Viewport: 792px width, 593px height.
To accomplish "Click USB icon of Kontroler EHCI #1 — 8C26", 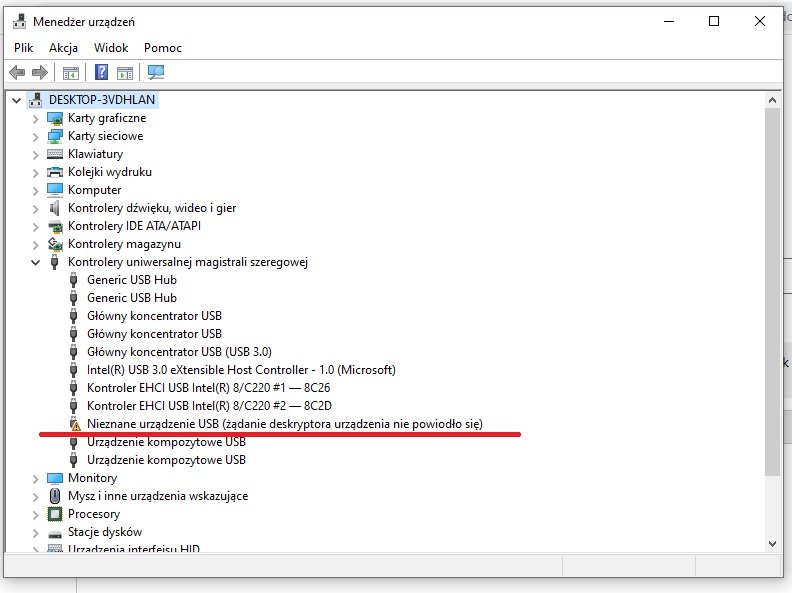I will [x=74, y=388].
